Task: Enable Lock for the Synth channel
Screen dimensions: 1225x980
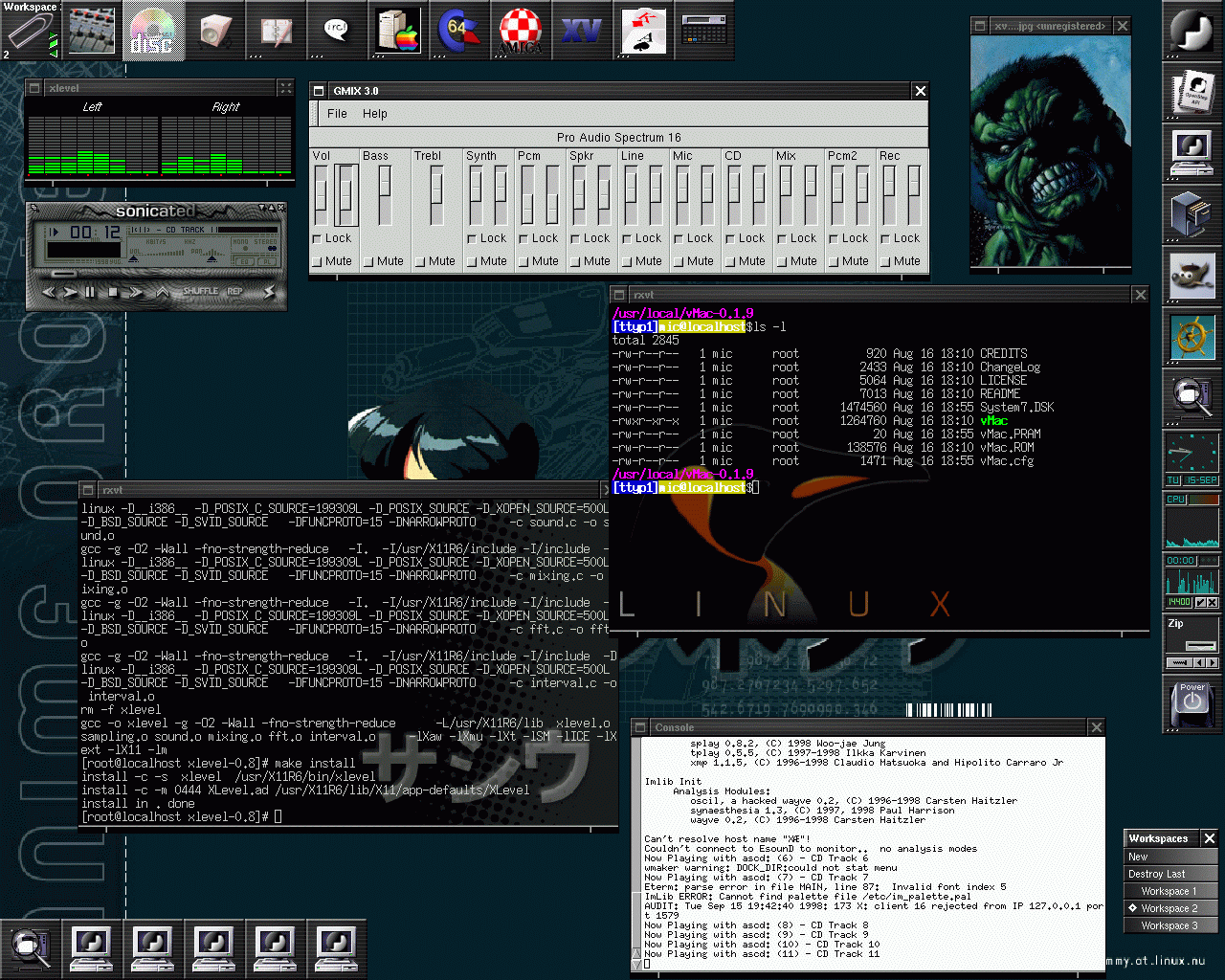Action: click(473, 238)
